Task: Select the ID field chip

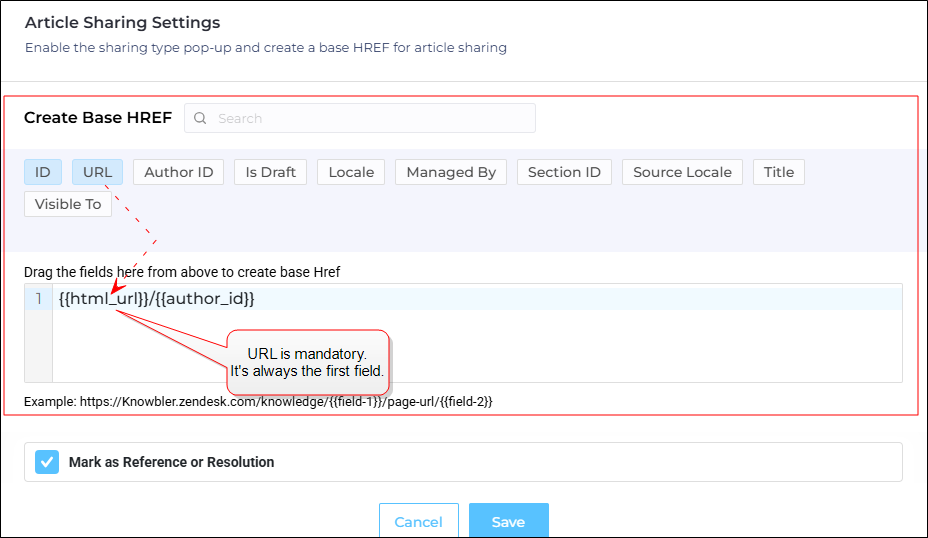Action: point(43,172)
